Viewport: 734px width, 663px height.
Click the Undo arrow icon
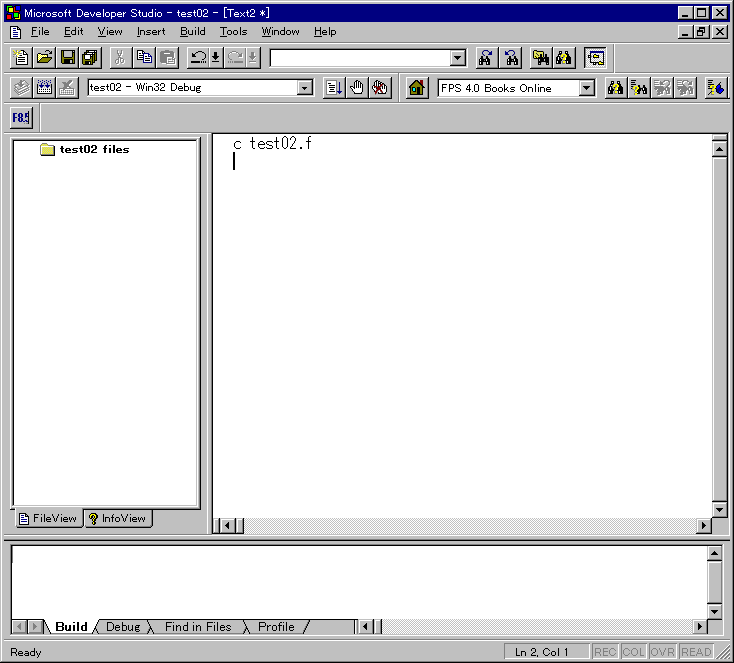point(198,58)
